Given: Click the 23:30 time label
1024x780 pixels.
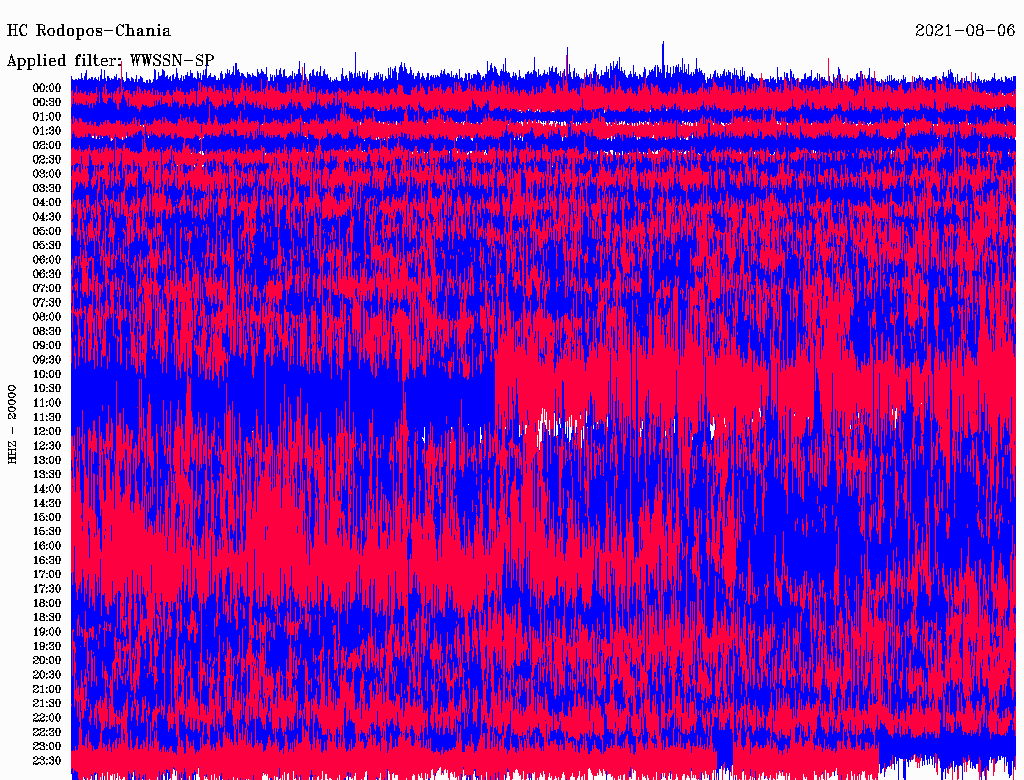Looking at the screenshot, I should (47, 760).
